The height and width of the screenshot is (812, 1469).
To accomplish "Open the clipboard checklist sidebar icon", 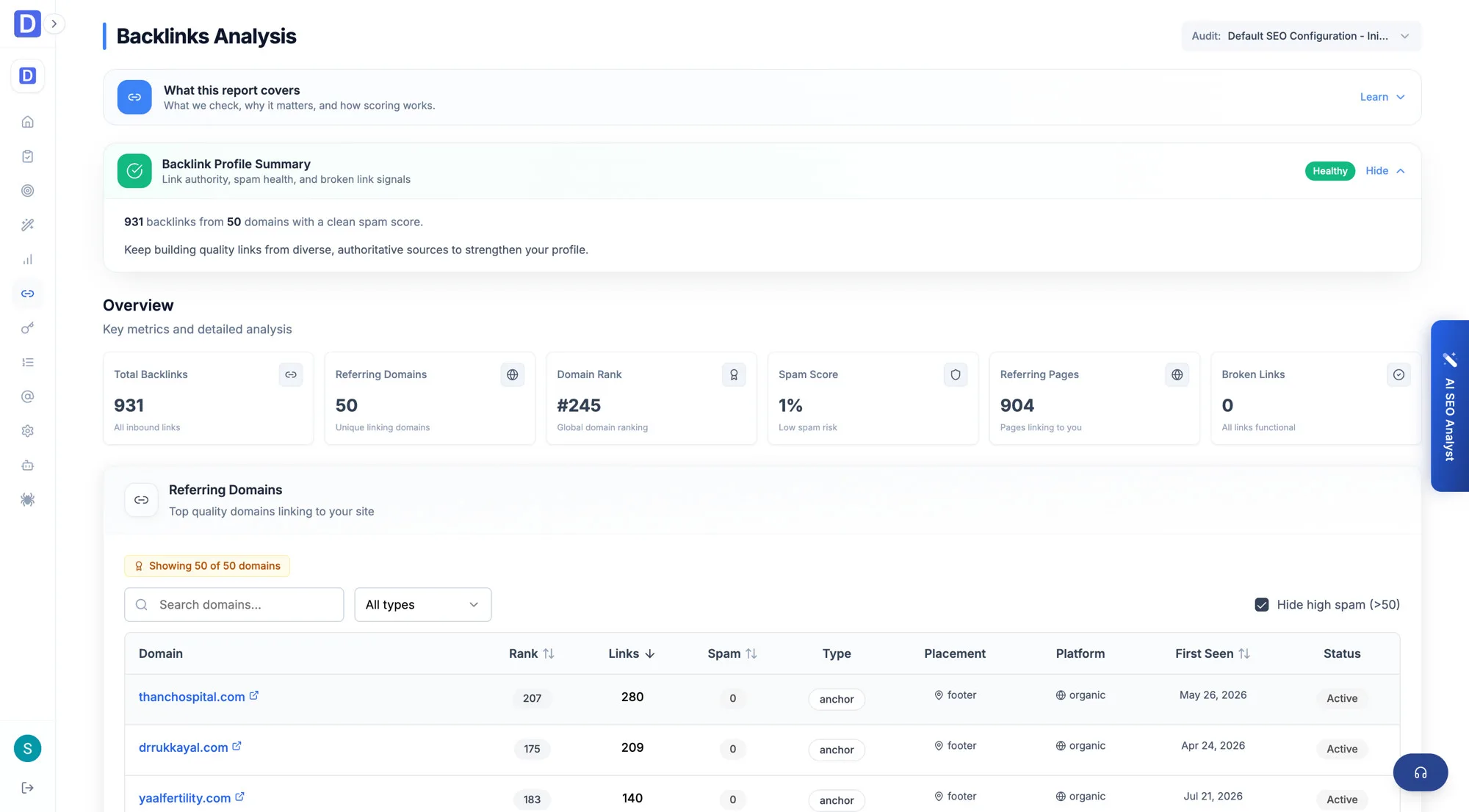I will pyautogui.click(x=27, y=156).
